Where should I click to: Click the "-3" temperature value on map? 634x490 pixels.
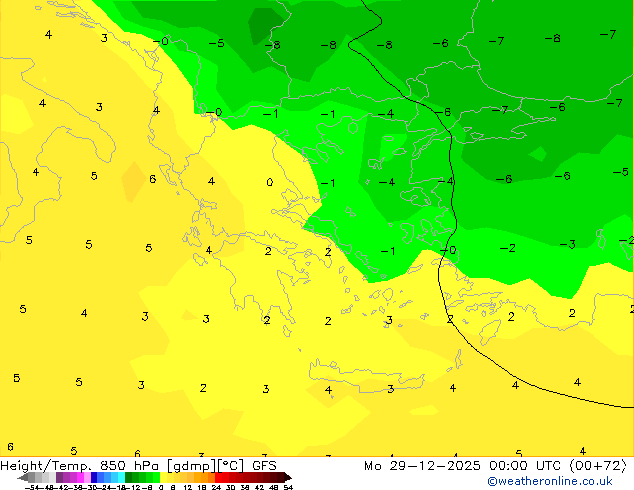tap(568, 244)
